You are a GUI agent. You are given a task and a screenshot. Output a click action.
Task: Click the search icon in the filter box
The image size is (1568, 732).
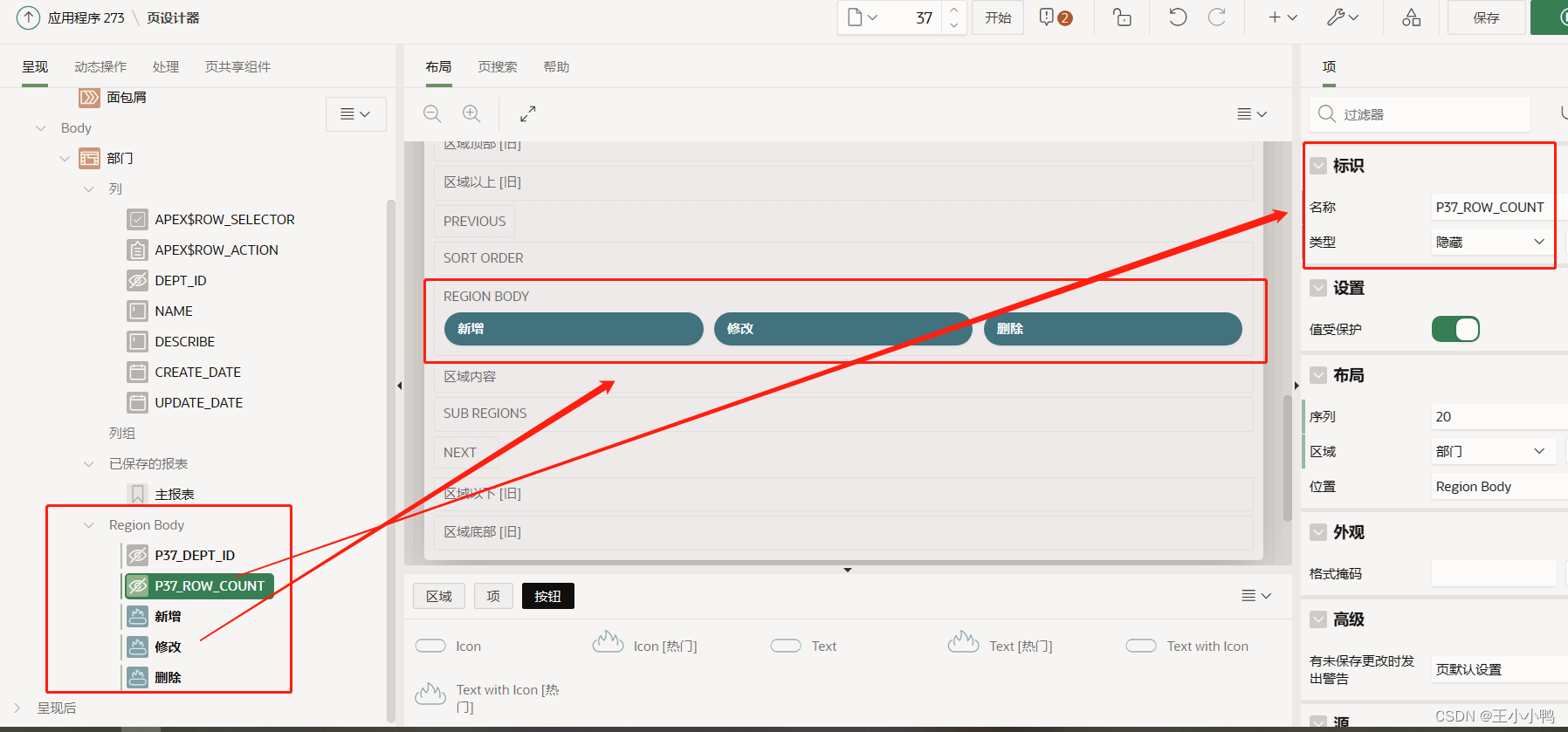(x=1327, y=113)
